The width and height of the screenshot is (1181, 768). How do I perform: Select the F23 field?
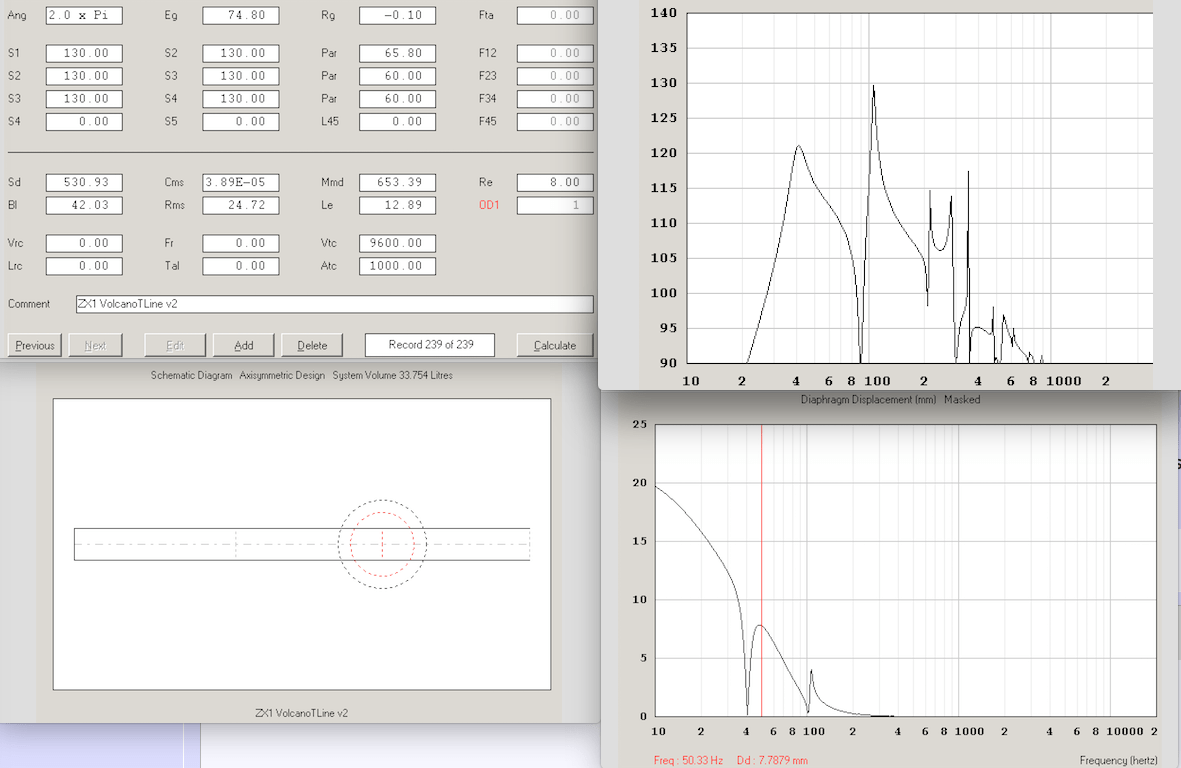(555, 76)
